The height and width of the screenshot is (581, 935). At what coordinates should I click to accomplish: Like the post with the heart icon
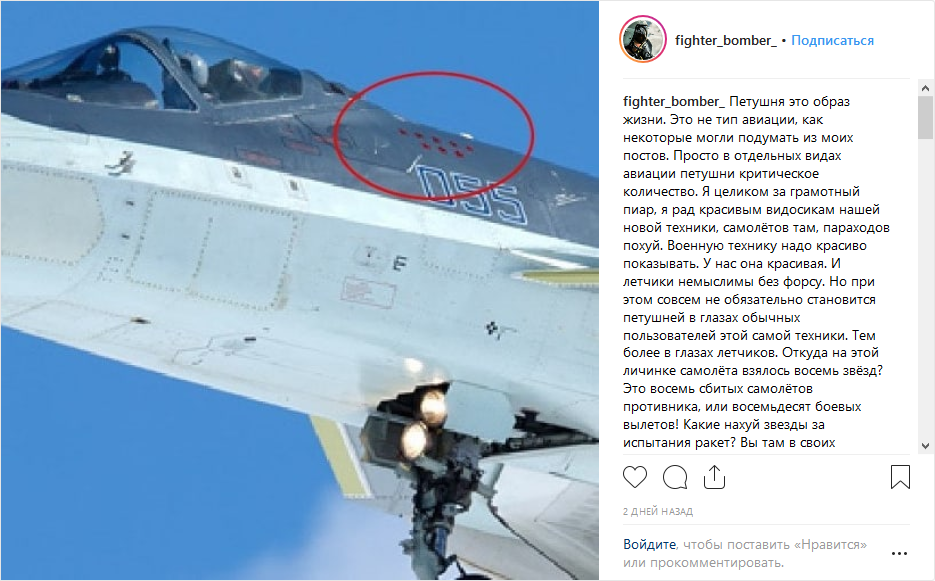point(634,477)
